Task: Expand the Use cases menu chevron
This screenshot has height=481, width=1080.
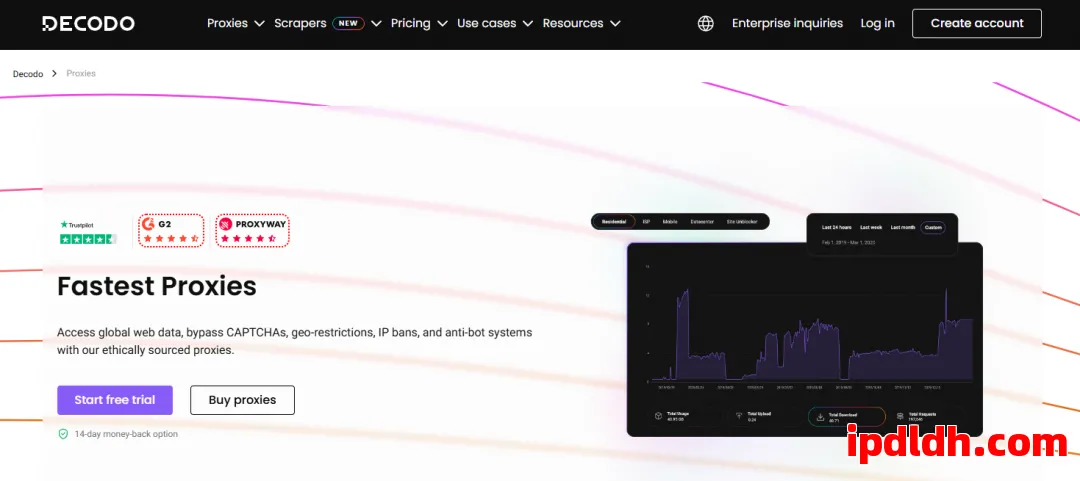Action: (x=528, y=23)
